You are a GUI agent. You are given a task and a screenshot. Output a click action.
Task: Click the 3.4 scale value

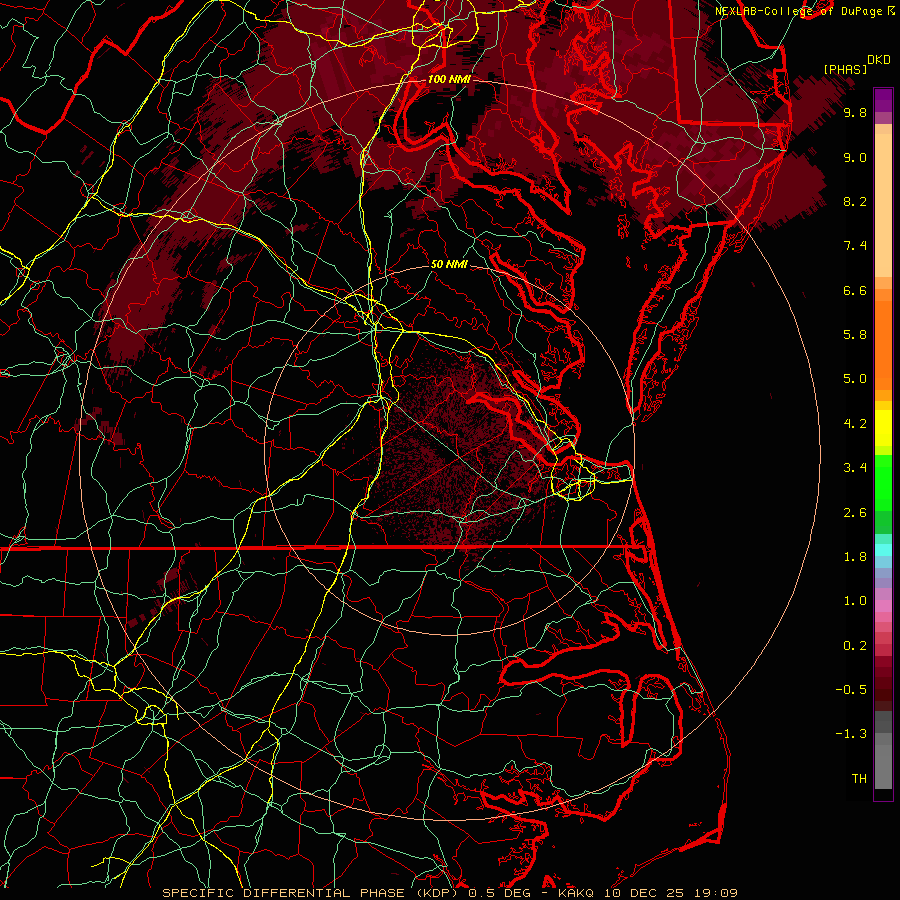(855, 468)
